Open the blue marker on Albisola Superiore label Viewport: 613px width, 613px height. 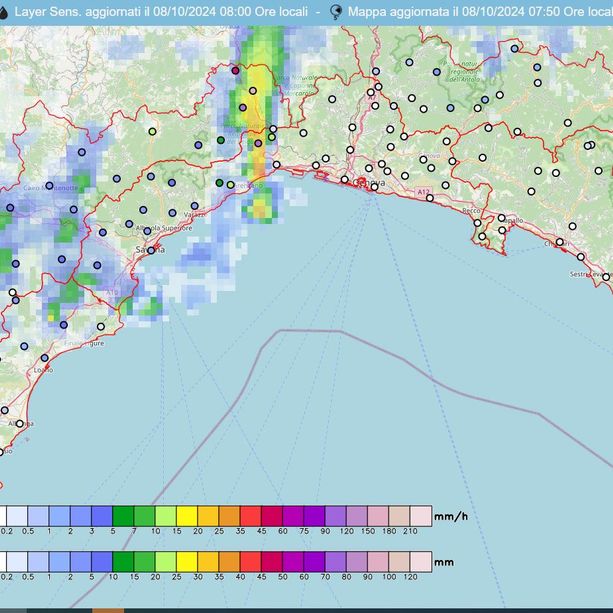tap(147, 231)
